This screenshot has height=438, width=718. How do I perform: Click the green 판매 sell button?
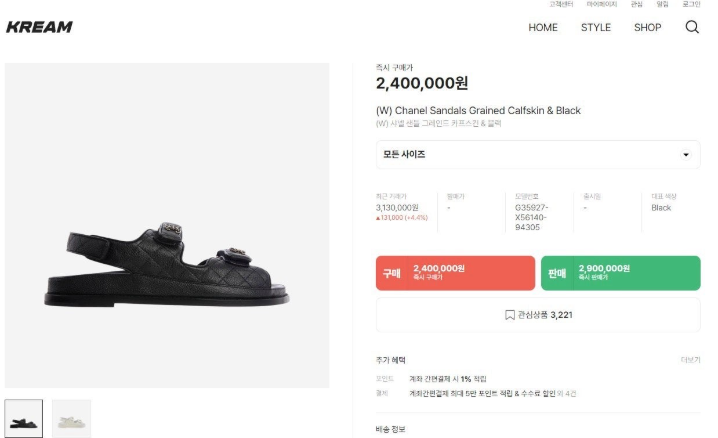(x=620, y=273)
